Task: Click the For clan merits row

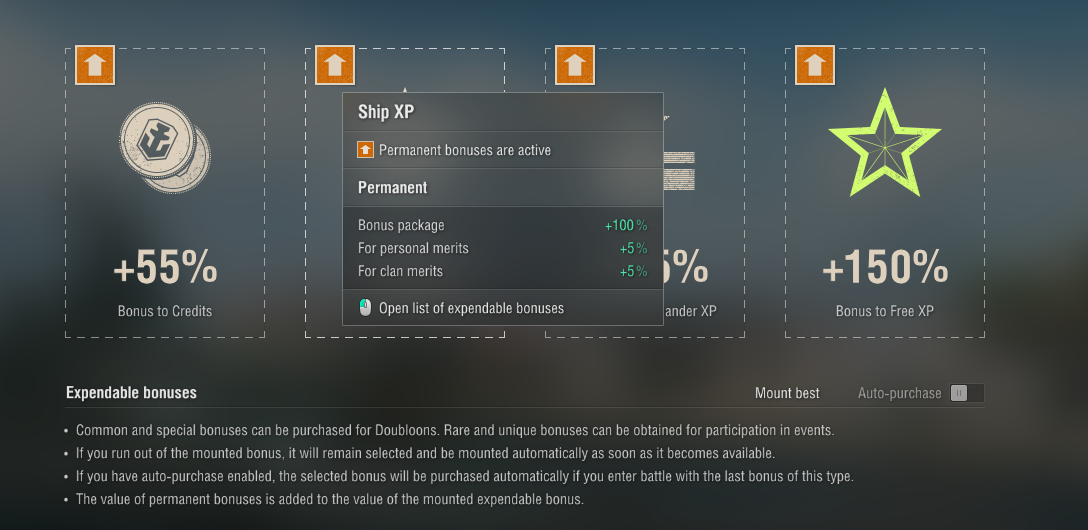Action: 502,271
